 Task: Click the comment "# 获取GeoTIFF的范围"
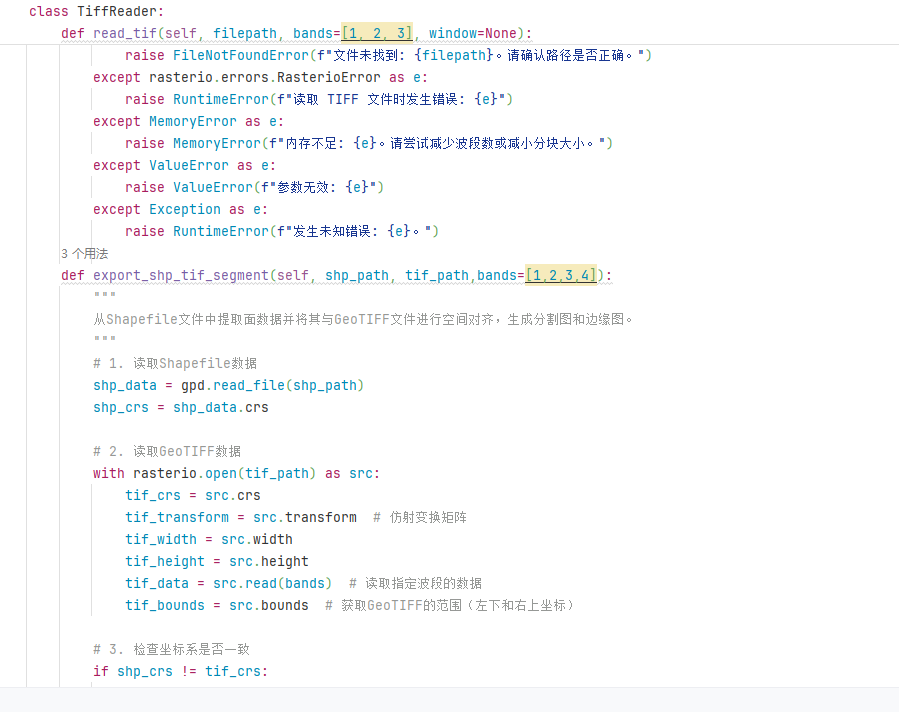click(x=450, y=605)
